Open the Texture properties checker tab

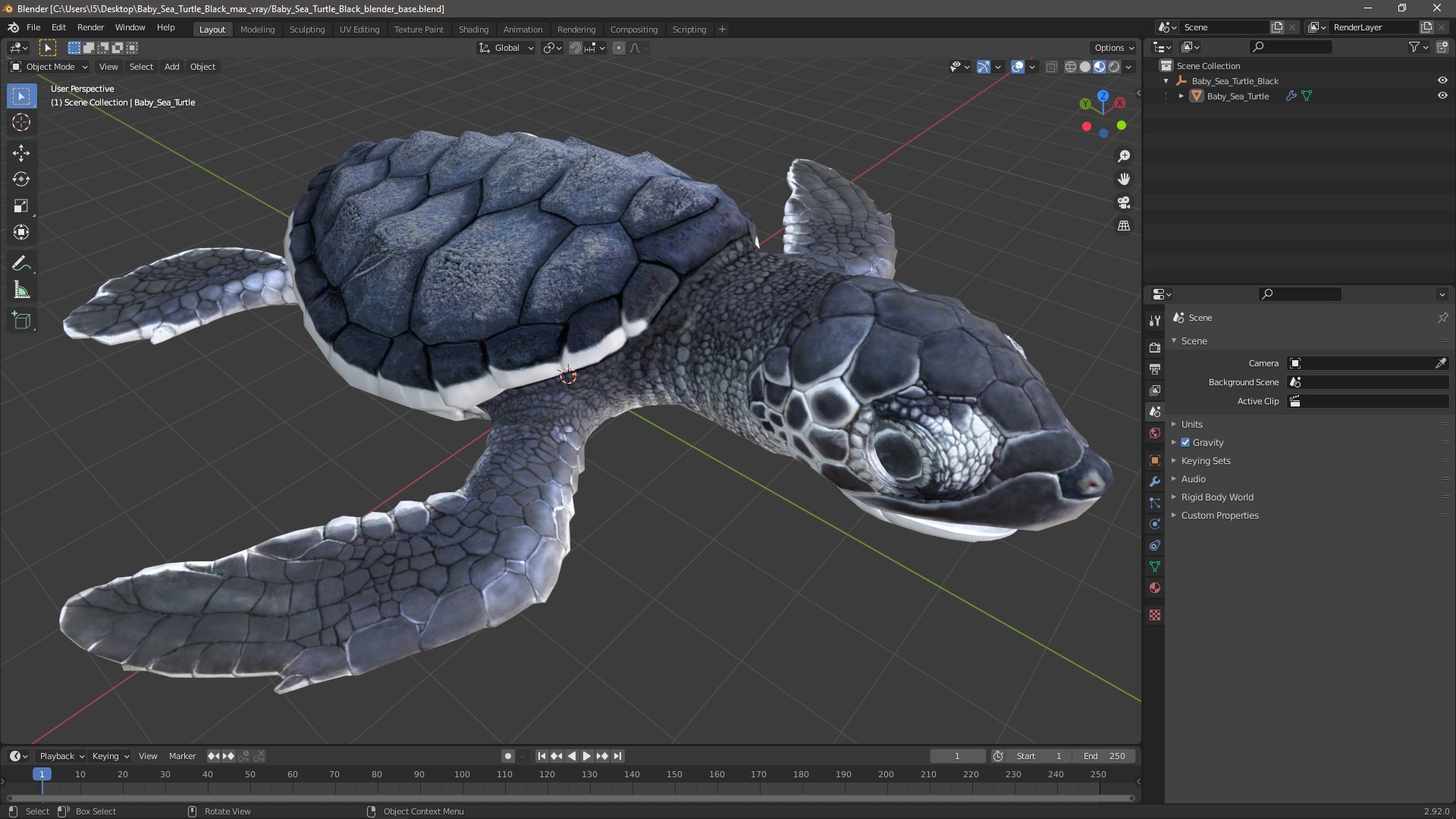point(1155,615)
